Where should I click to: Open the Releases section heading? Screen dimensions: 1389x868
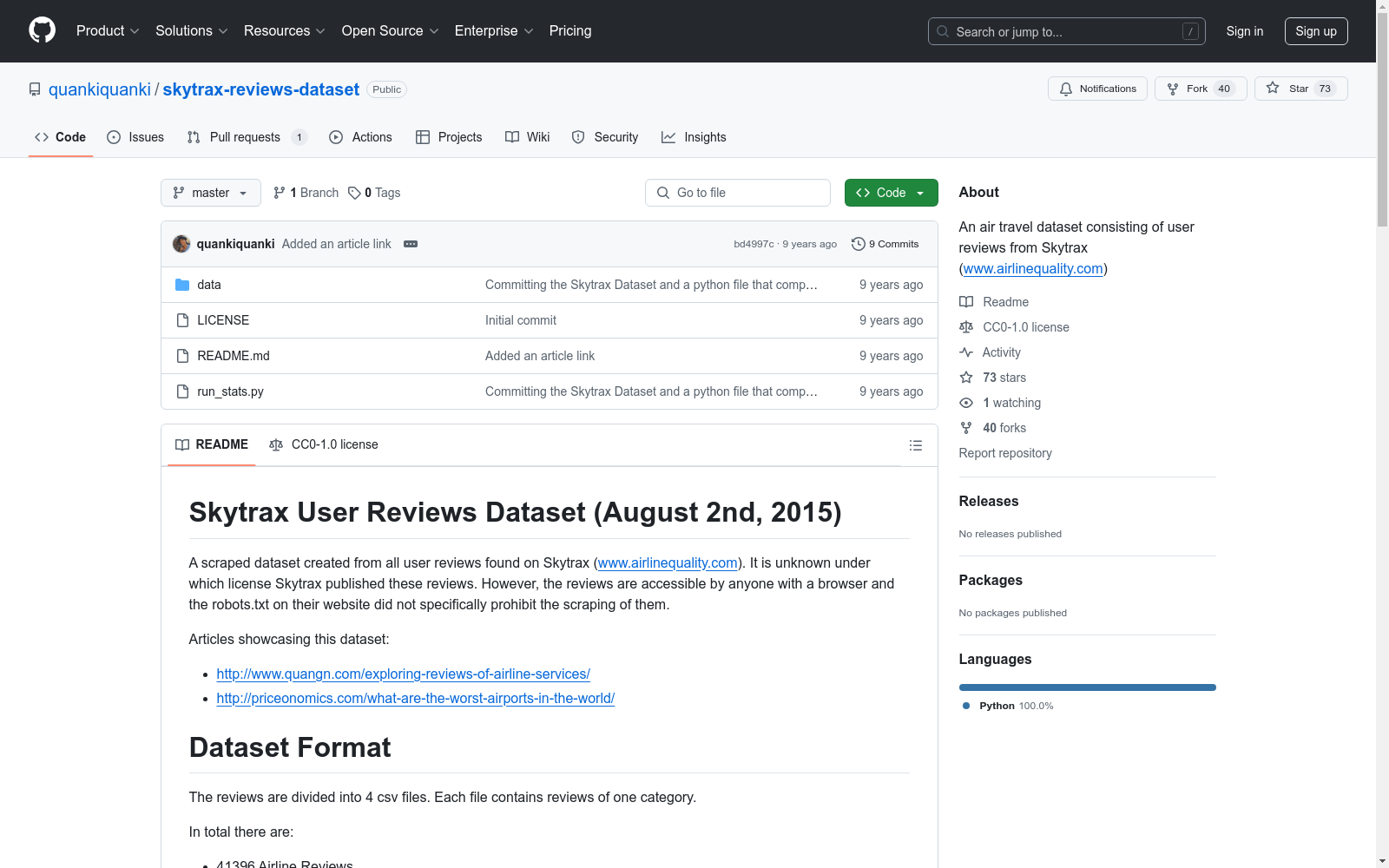point(989,502)
